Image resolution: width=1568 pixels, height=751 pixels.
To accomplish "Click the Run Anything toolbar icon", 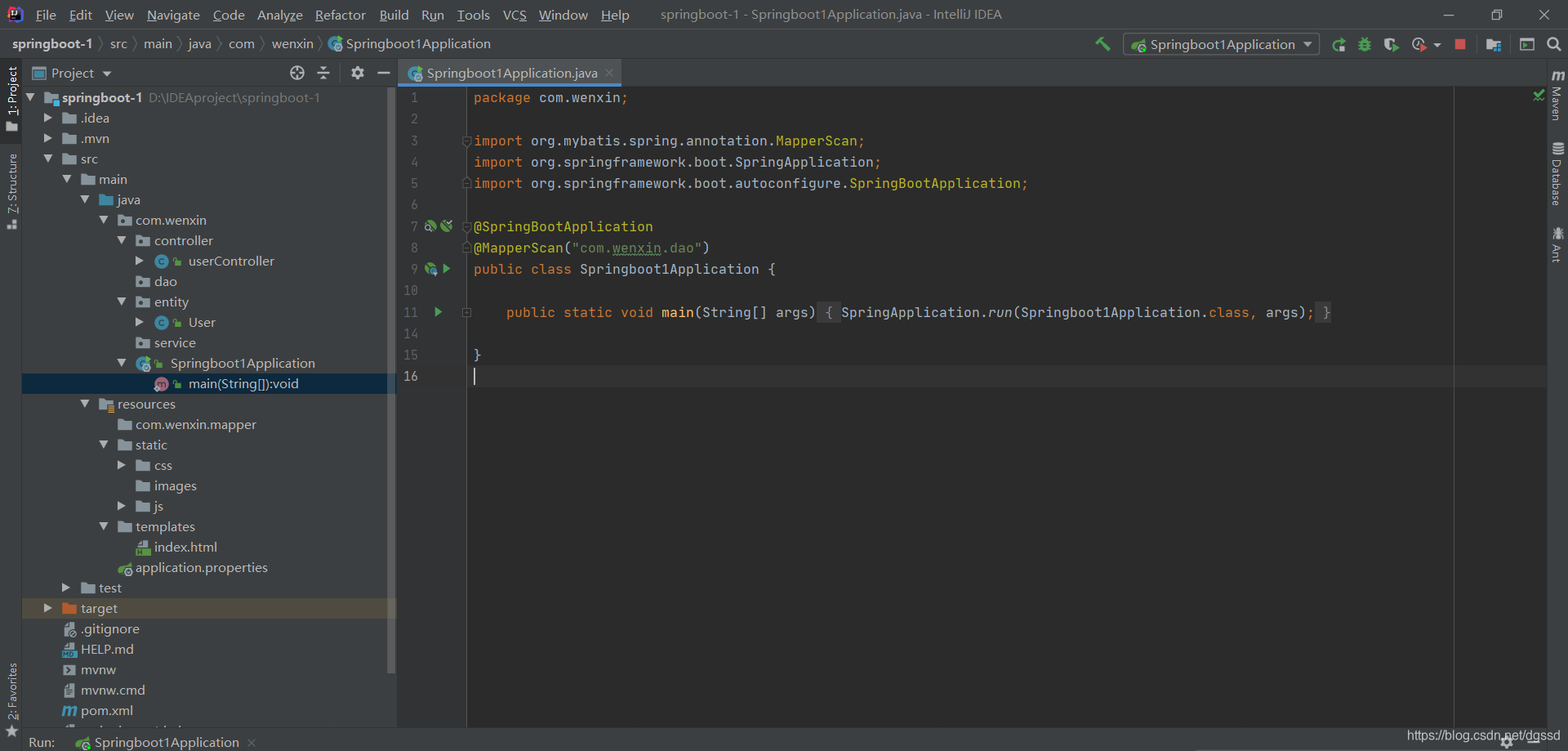I will (x=1527, y=45).
